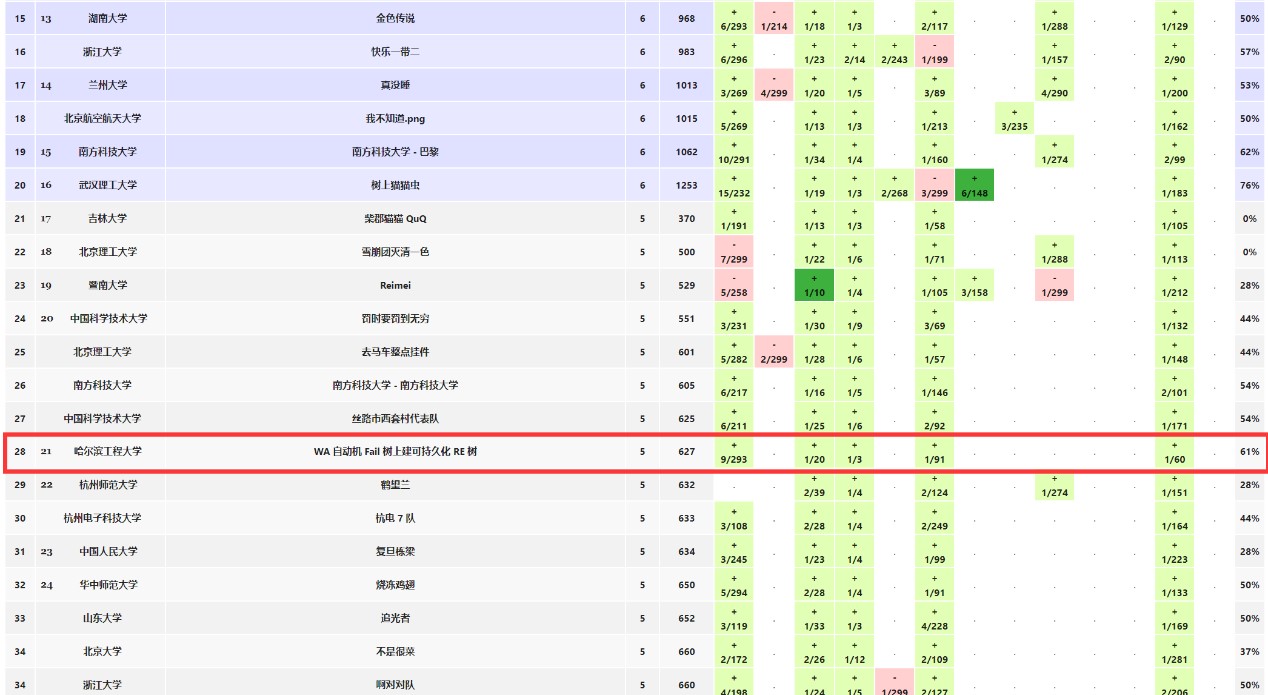Click the penalty total 1253
1268x695 pixels.
(686, 185)
